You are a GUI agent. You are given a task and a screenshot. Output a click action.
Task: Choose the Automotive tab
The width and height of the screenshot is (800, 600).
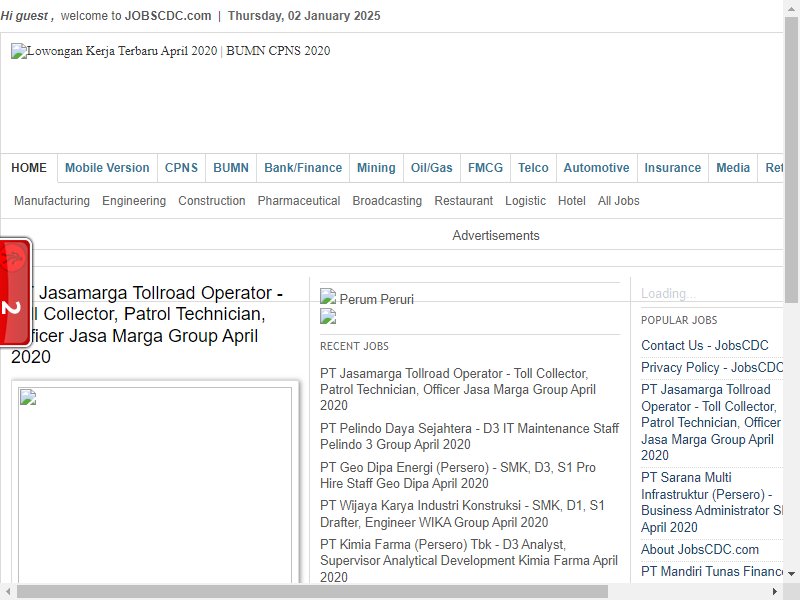[596, 168]
